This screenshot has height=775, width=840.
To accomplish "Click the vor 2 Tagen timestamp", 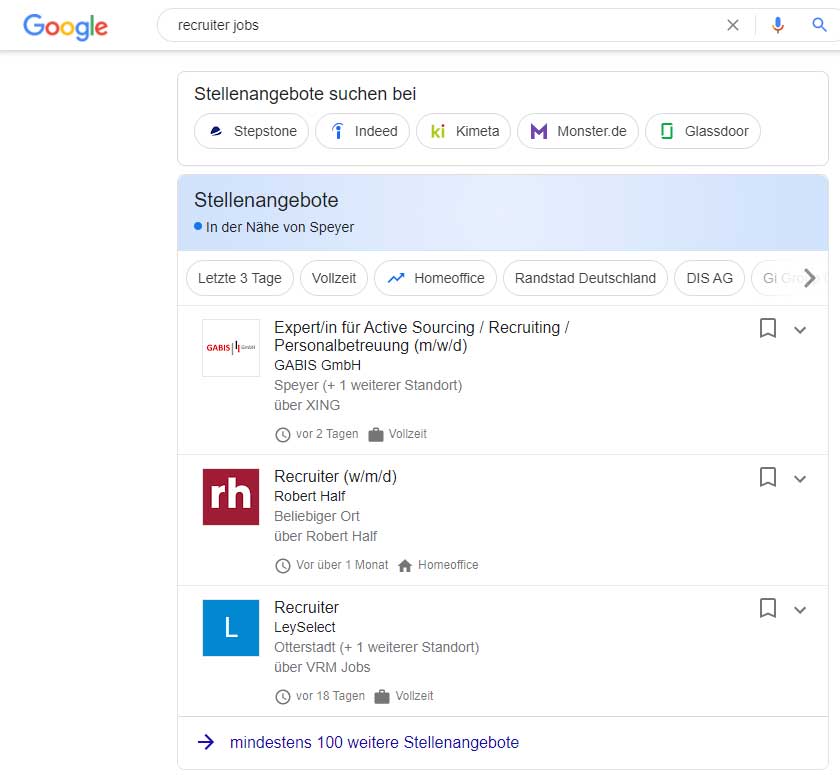I will 327,434.
